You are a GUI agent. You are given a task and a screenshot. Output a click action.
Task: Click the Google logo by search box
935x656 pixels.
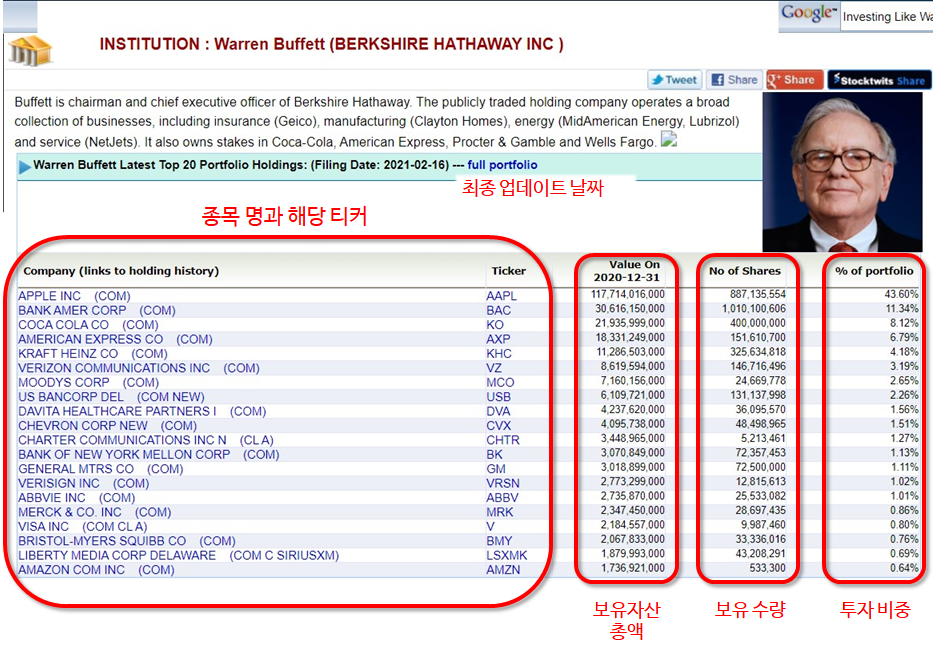pyautogui.click(x=809, y=14)
